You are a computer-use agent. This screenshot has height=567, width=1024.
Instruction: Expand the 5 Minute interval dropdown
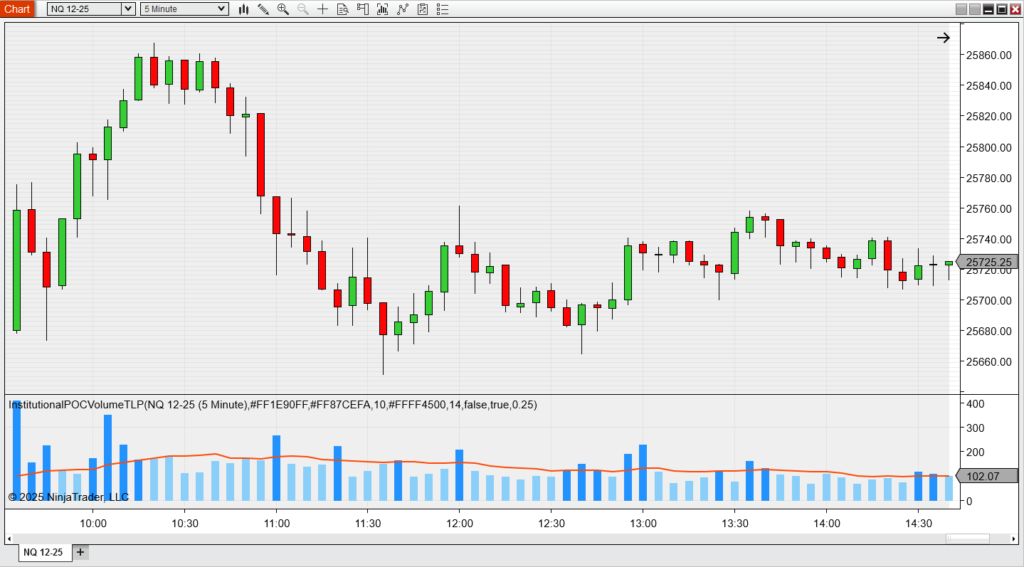click(x=220, y=9)
